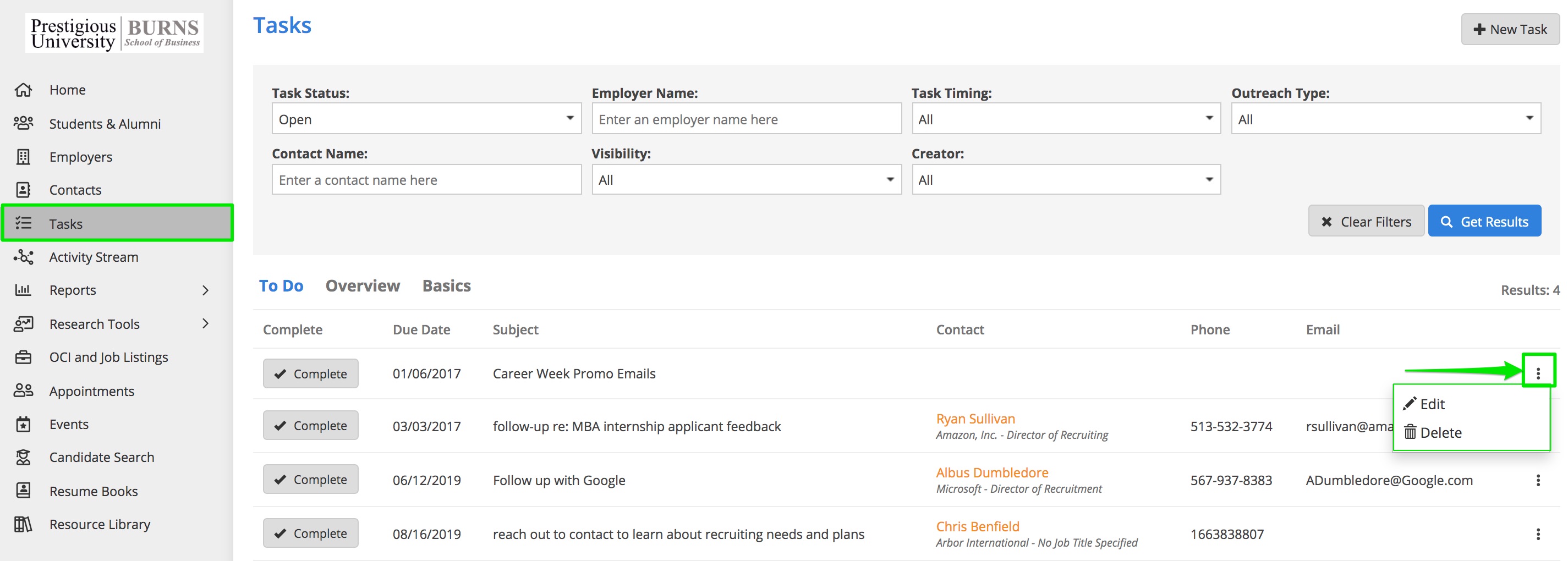The width and height of the screenshot is (1568, 561).
Task: Click the New Task button
Action: coord(1510,29)
